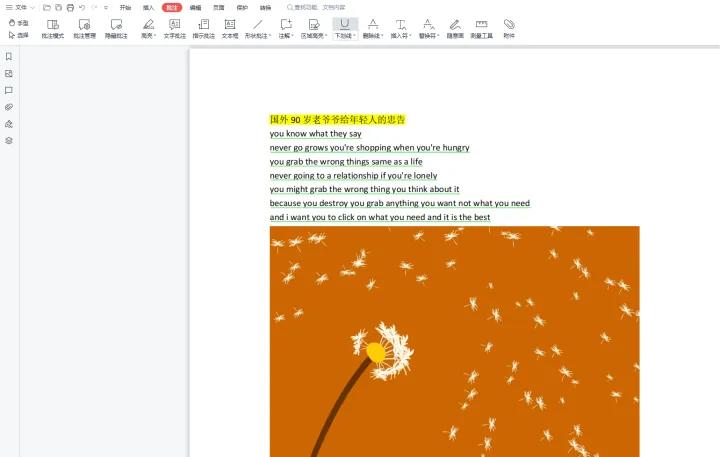Viewport: 720px width, 457px height.
Task: Select the 随意画 freehand draw tool
Action: [455, 27]
